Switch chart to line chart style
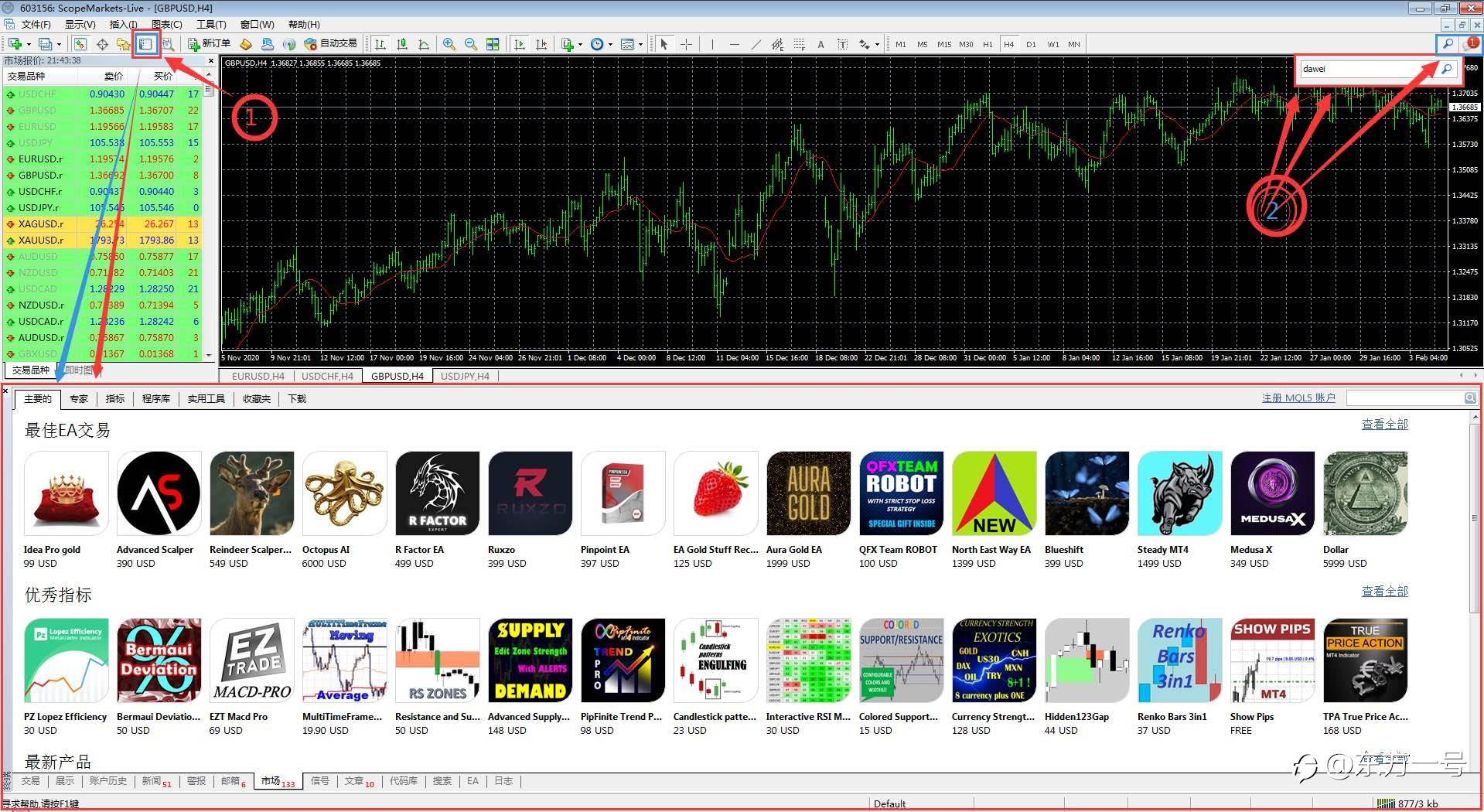The width and height of the screenshot is (1484, 812). click(x=423, y=44)
